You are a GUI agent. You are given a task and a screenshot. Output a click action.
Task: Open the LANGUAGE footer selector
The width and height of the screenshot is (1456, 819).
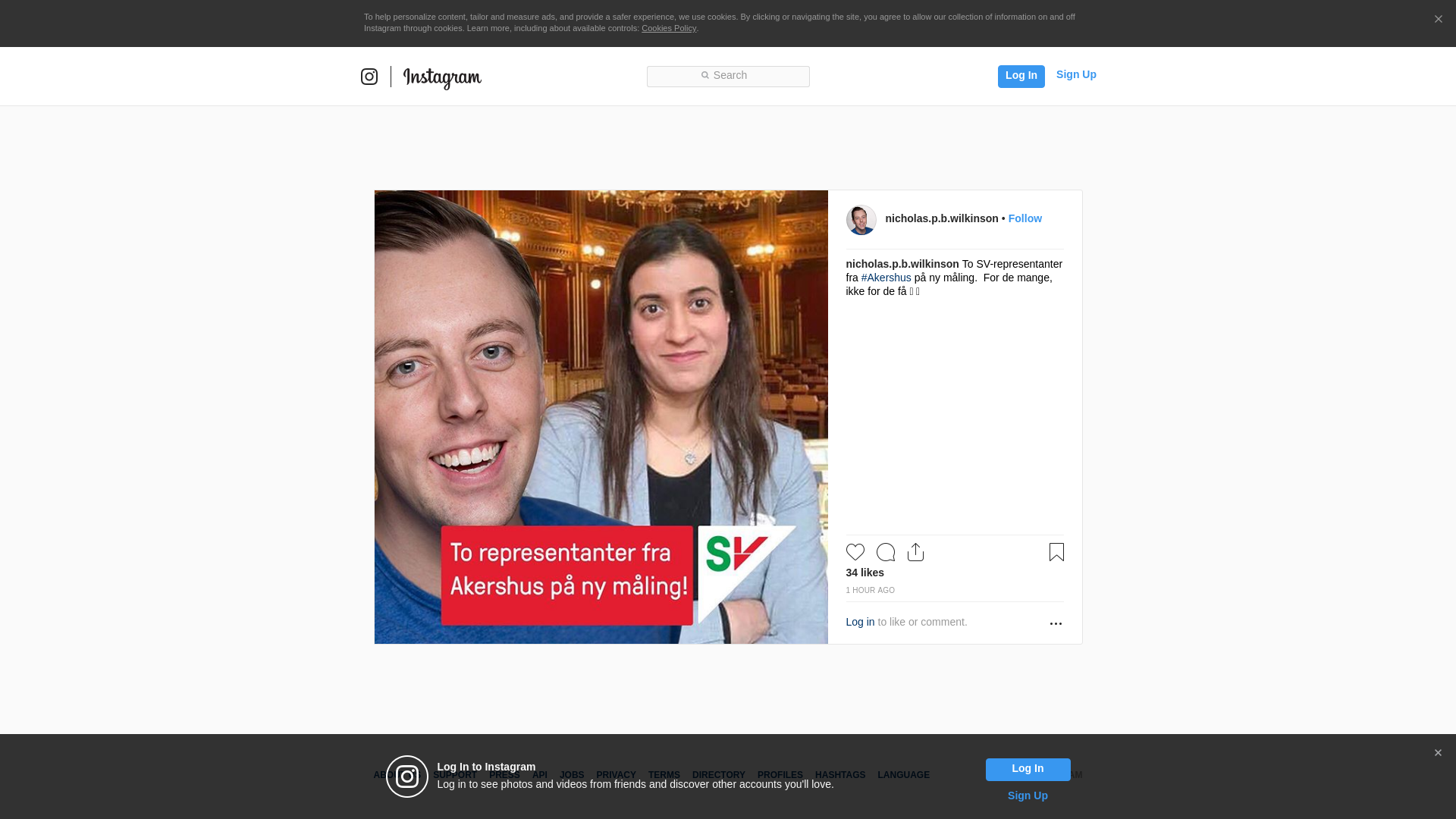coord(903,775)
